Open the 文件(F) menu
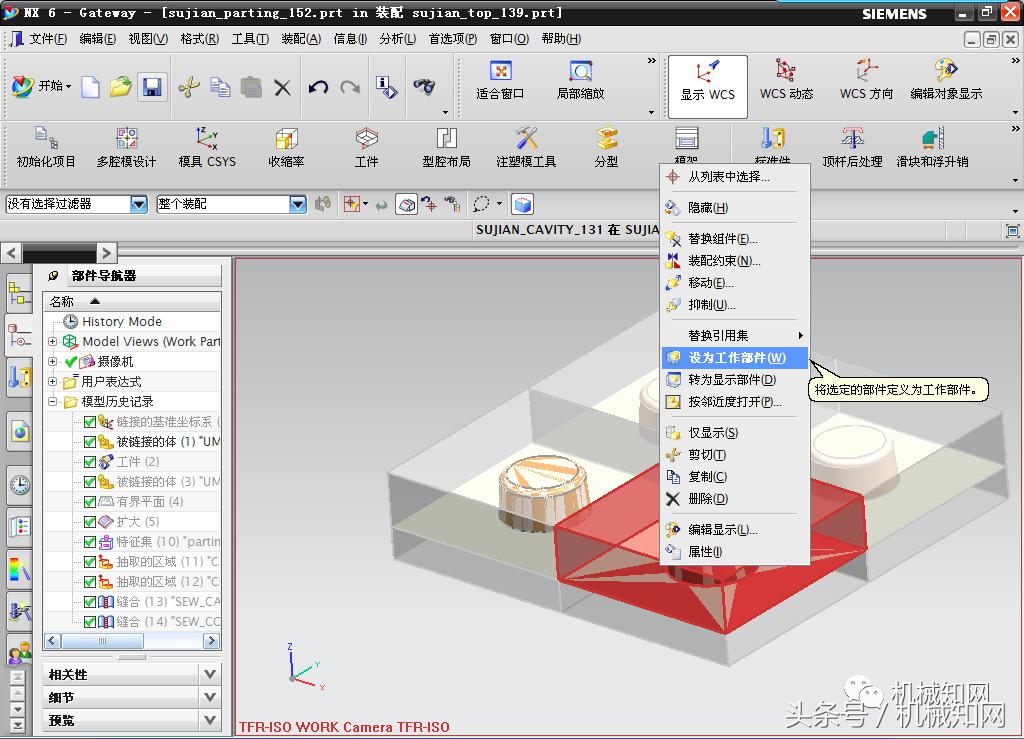 pos(48,39)
